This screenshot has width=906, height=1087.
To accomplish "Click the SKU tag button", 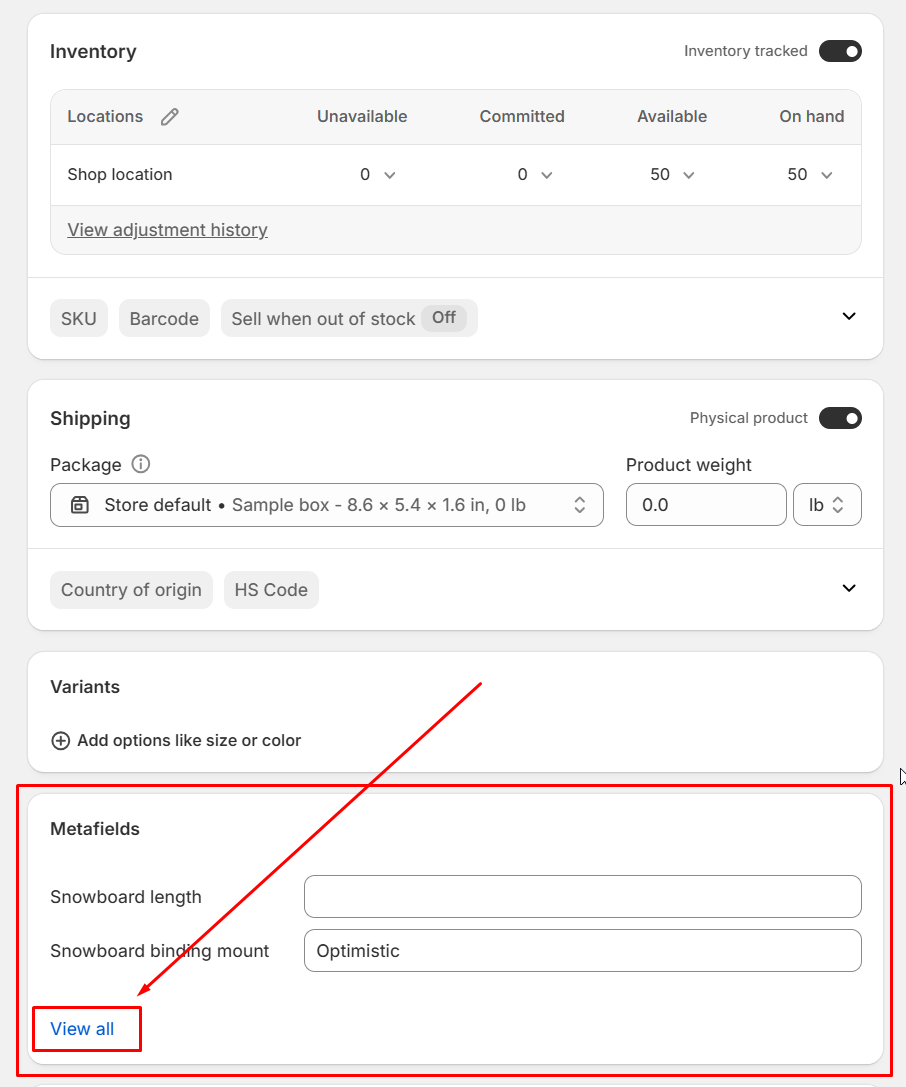I will pos(79,319).
